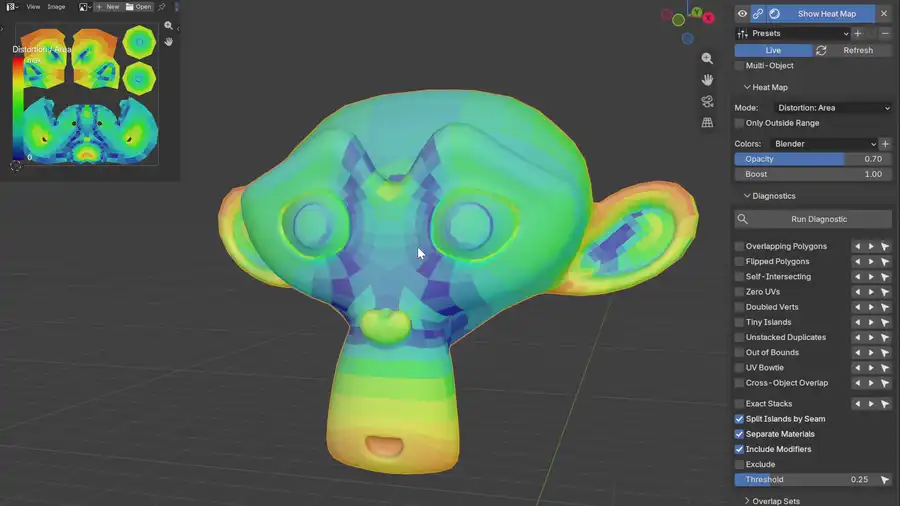The width and height of the screenshot is (900, 506).
Task: Go to next Zero UVs result
Action: 871,291
